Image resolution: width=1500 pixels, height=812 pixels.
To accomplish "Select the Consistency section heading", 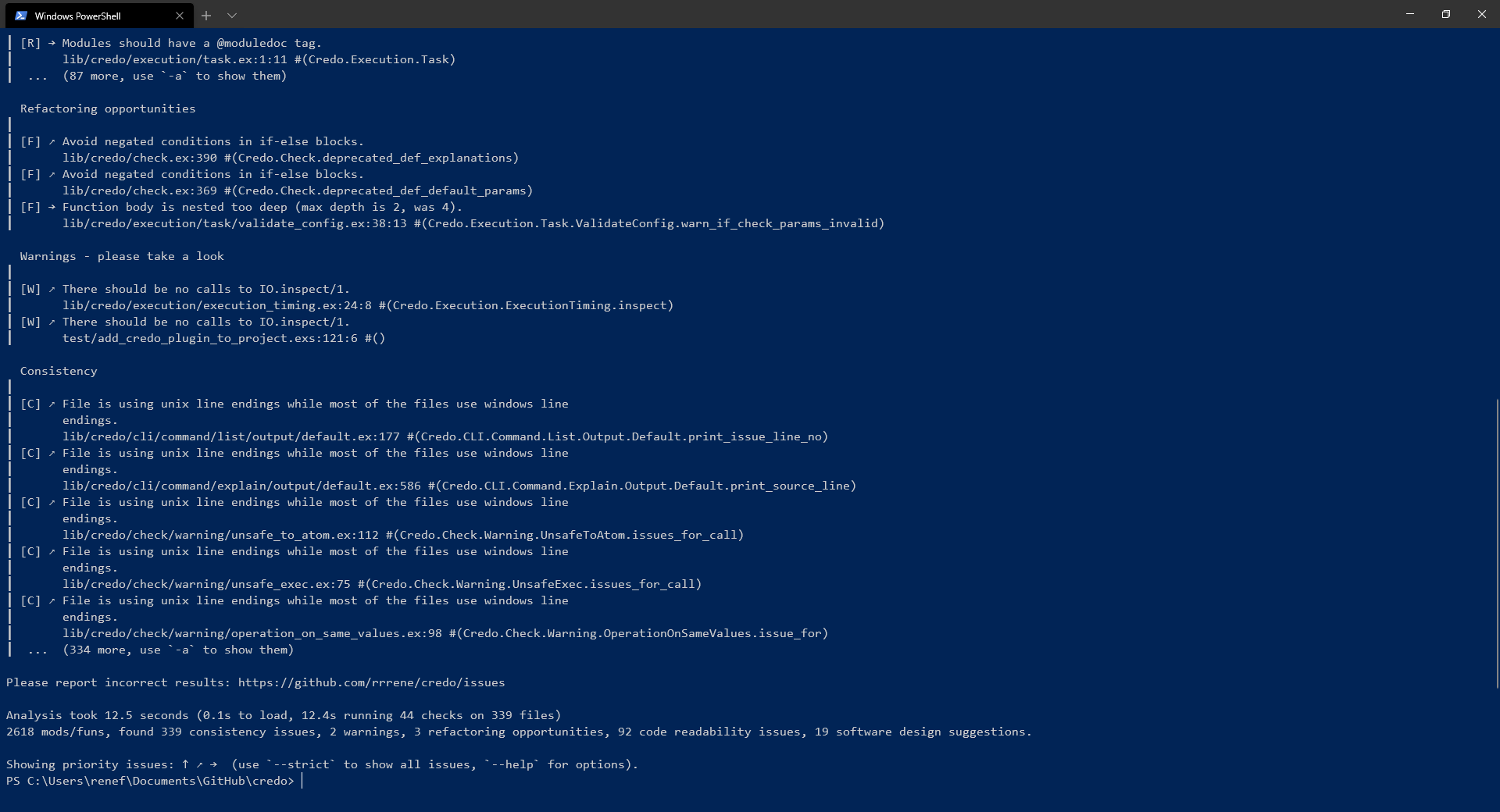I will tap(58, 371).
